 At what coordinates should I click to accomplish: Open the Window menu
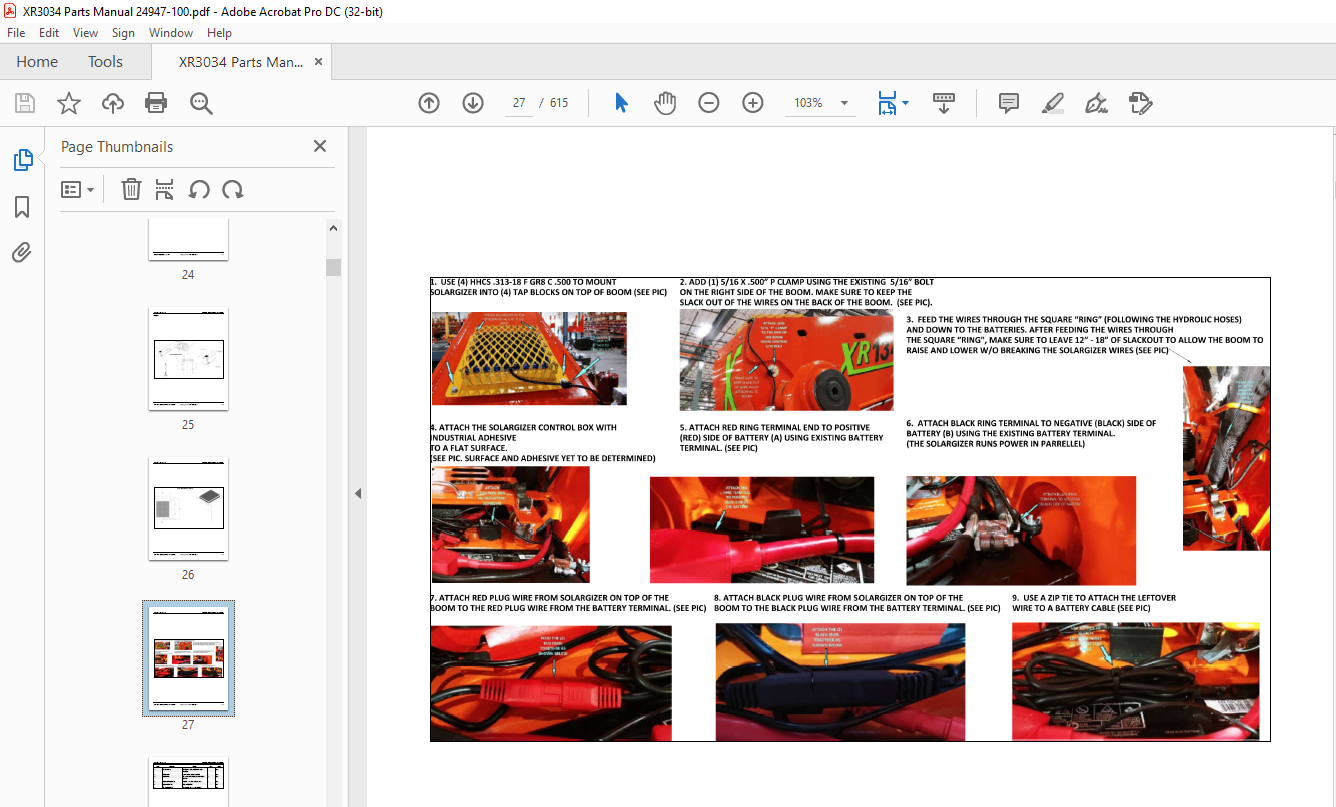(171, 33)
